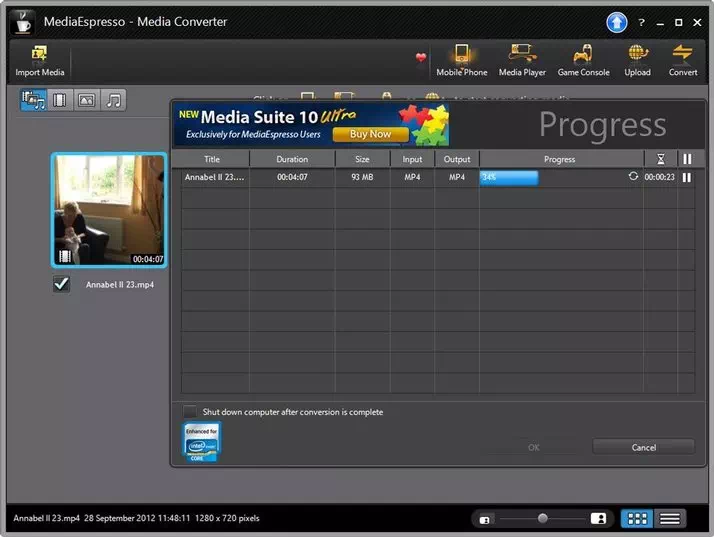Filter library to music only

[113, 100]
